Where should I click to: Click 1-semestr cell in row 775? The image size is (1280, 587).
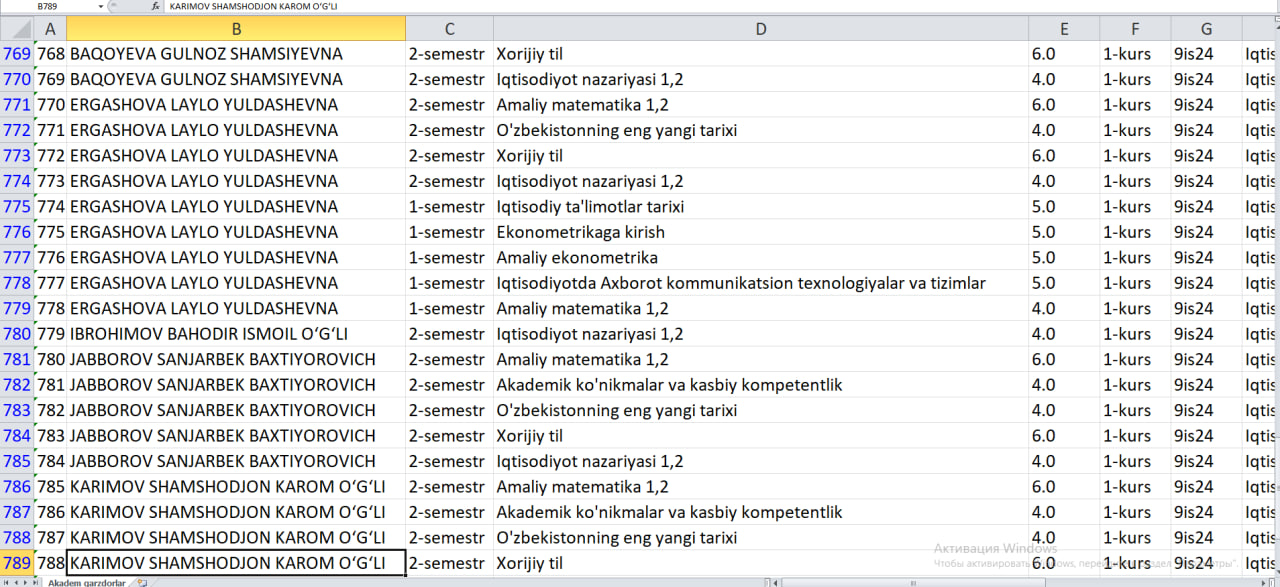(x=447, y=207)
